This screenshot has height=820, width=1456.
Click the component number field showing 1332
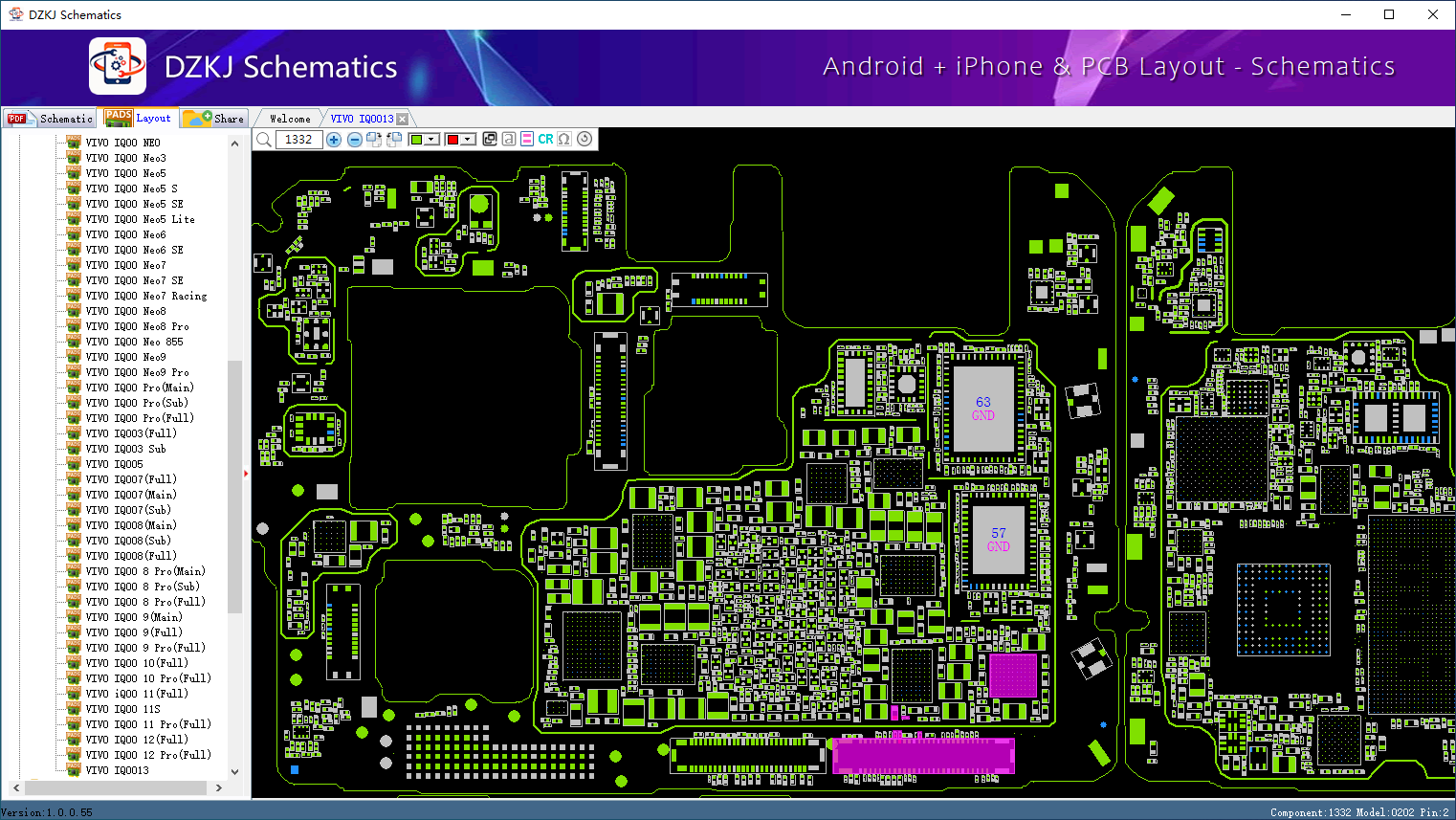(298, 140)
